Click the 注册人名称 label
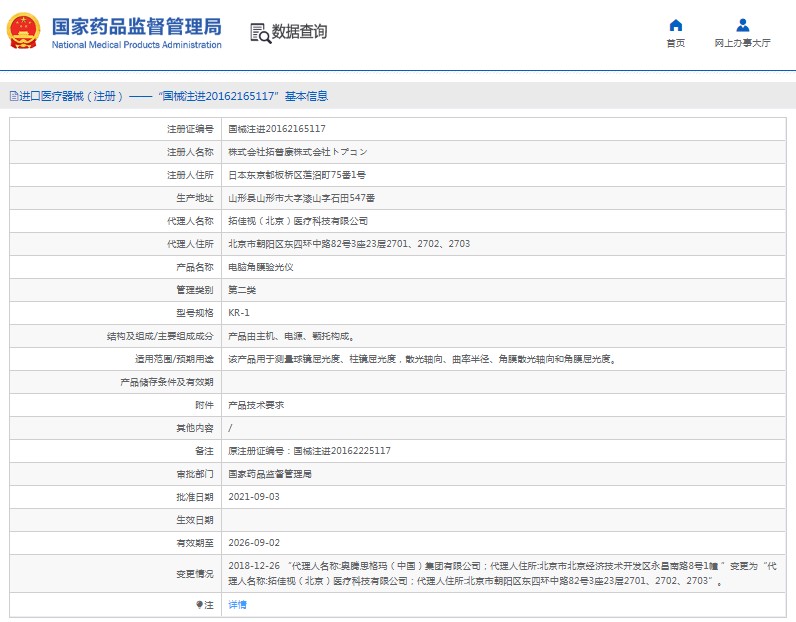 click(x=190, y=152)
